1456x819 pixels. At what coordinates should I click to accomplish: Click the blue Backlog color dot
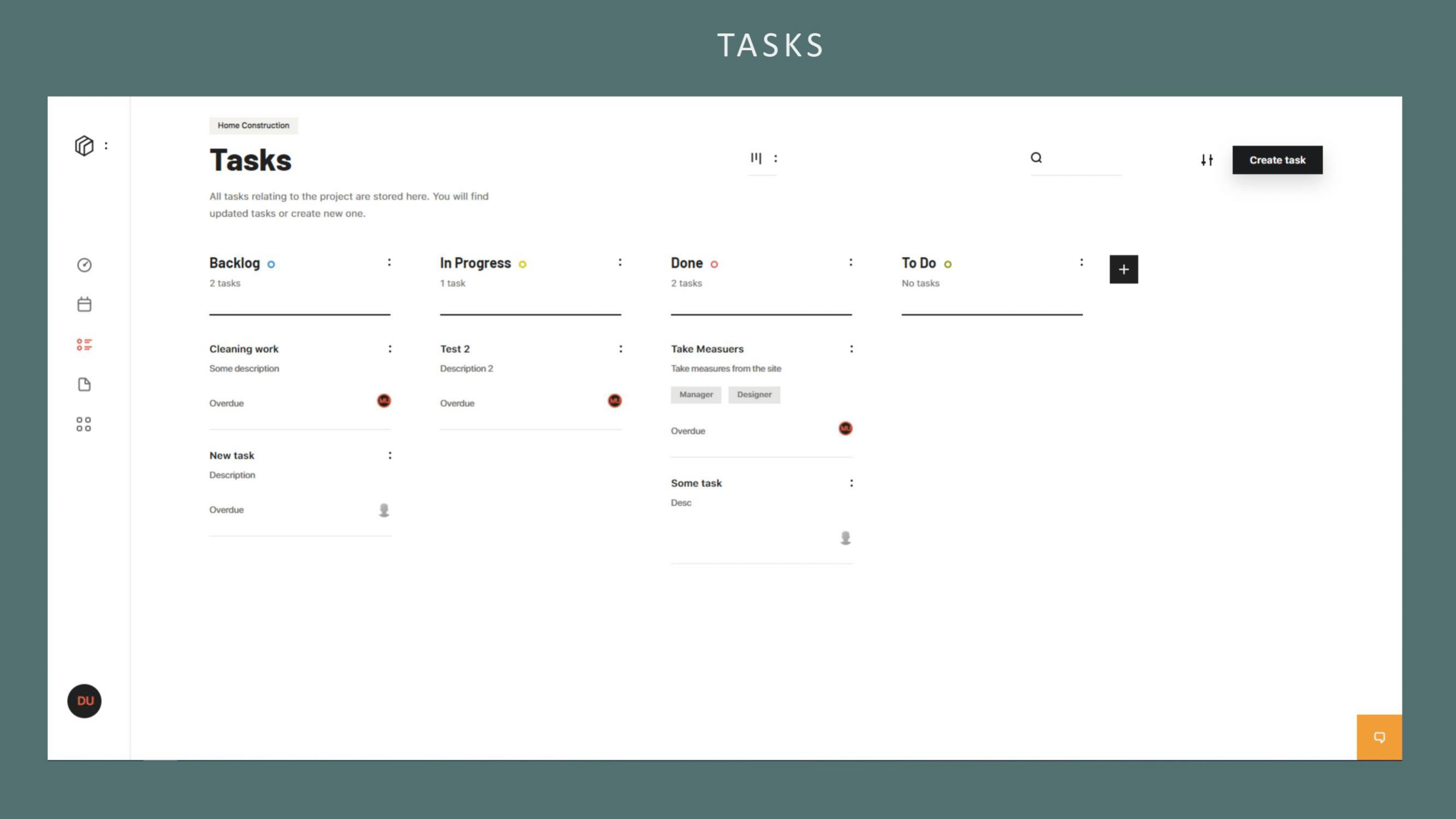271,264
